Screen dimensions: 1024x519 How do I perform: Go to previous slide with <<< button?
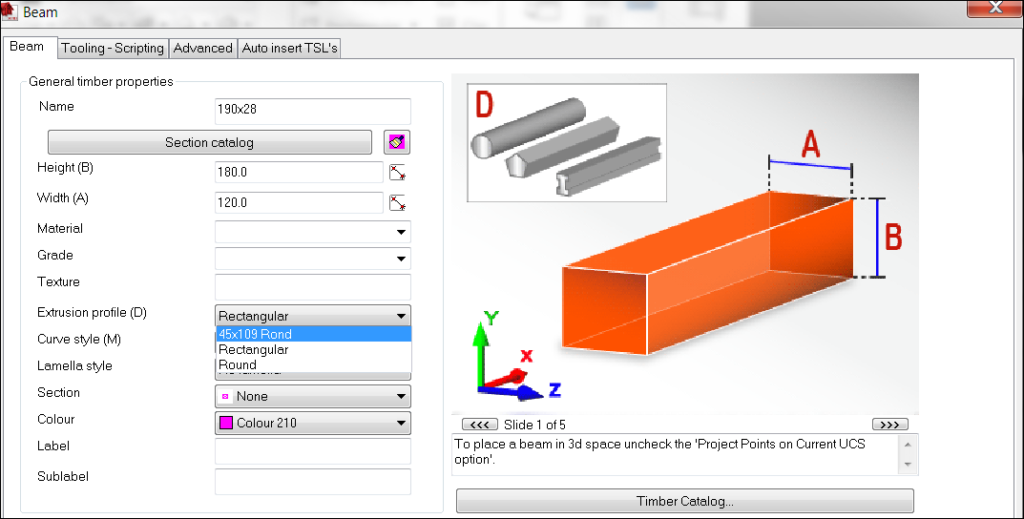[479, 425]
